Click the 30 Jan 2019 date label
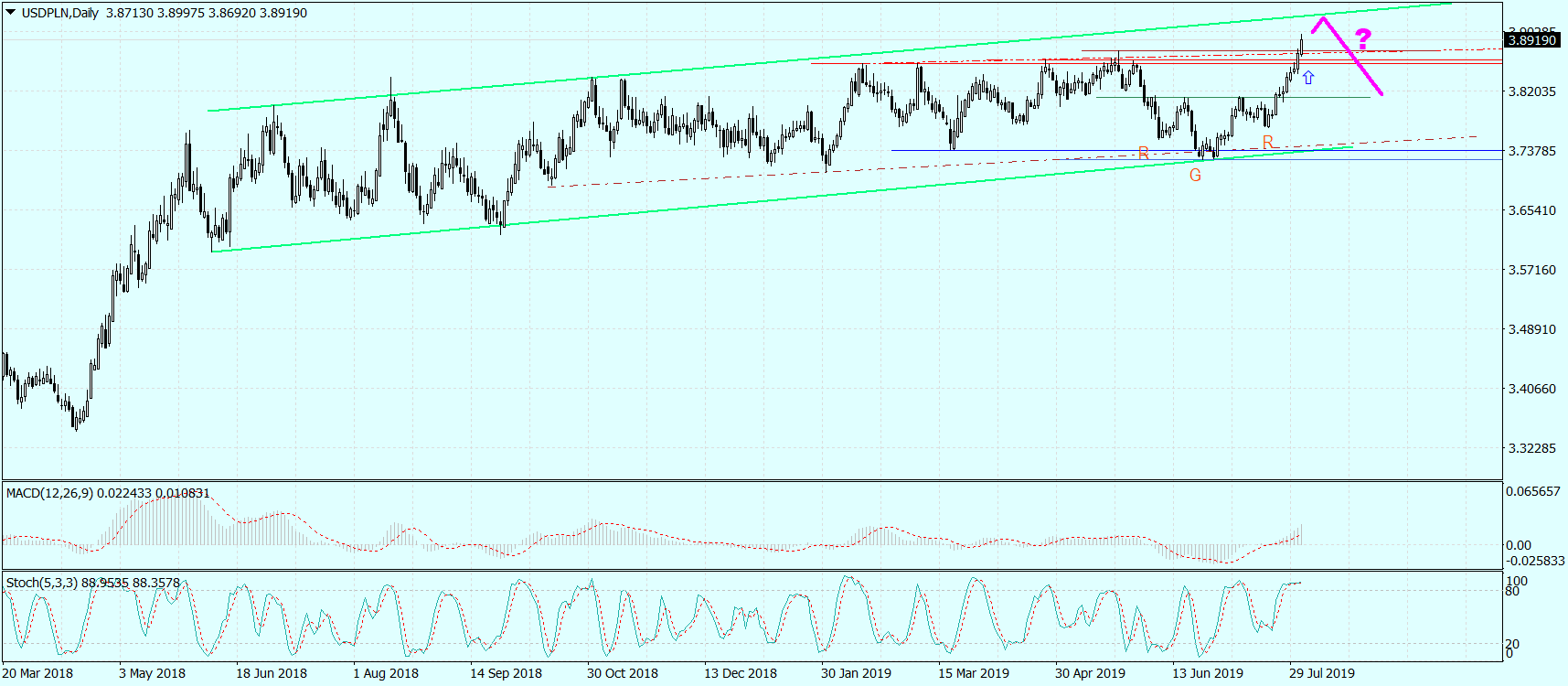This screenshot has width=1568, height=686. click(x=856, y=673)
